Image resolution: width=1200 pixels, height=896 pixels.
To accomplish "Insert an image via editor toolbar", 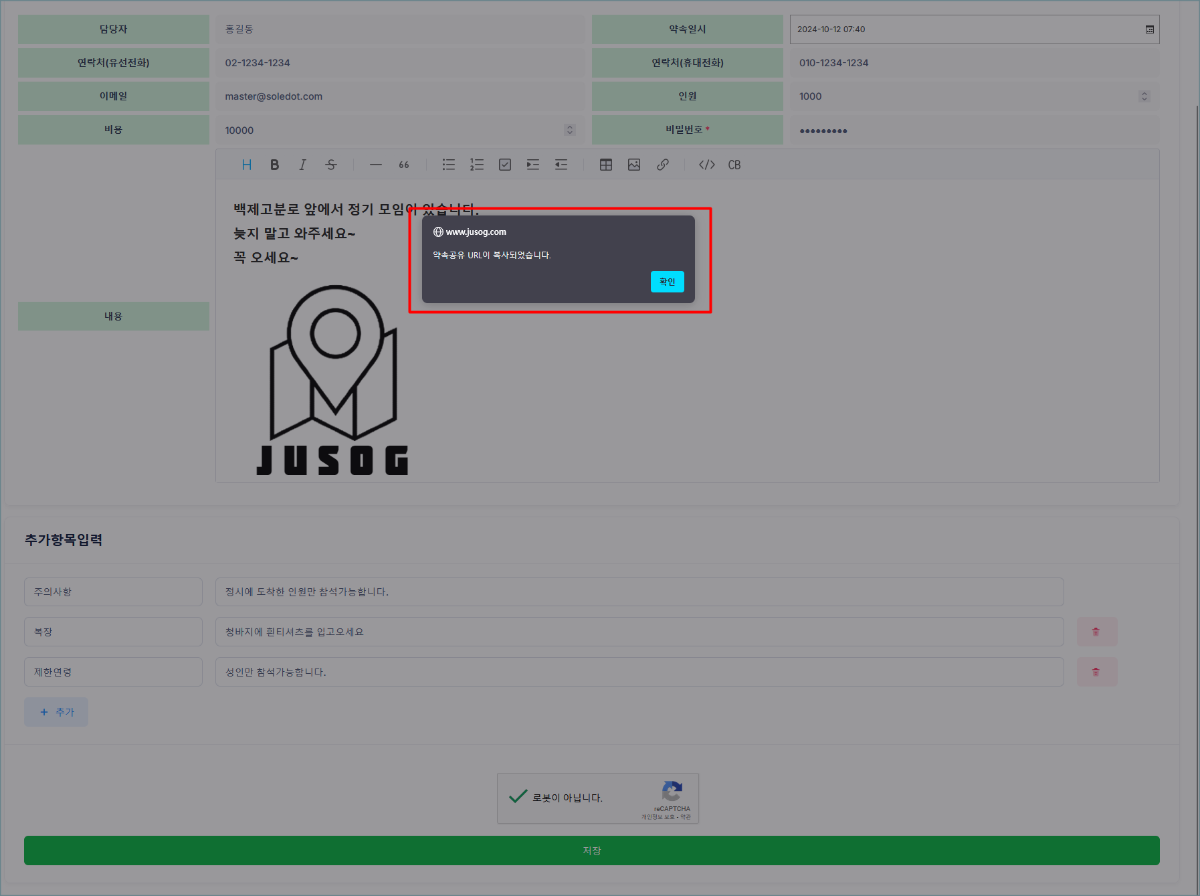I will tap(634, 165).
